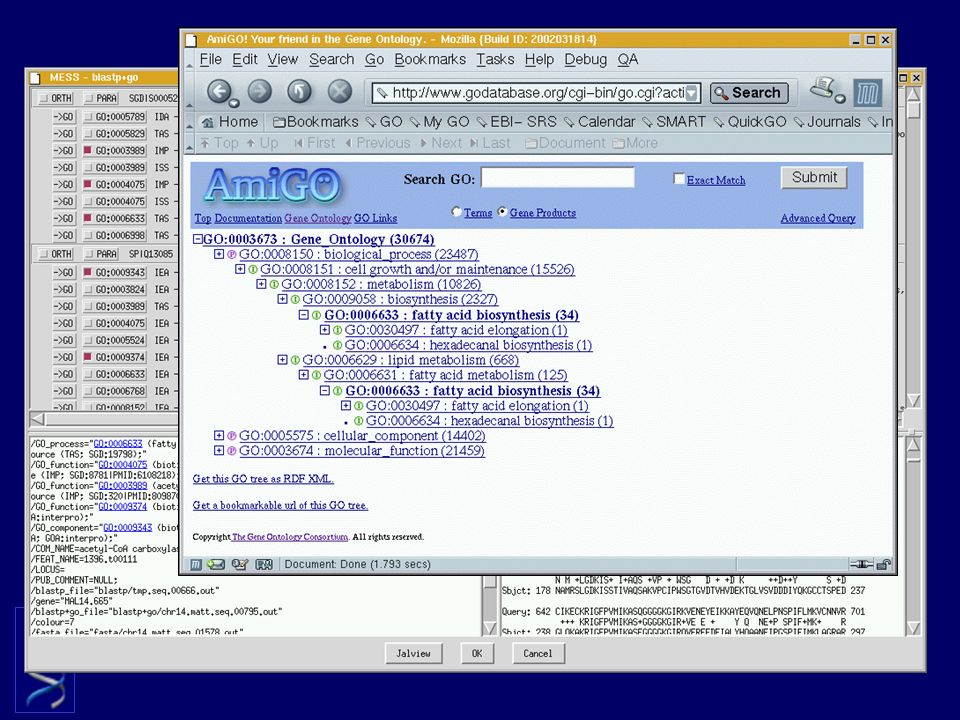This screenshot has height=720, width=960.
Task: Expand the GO:0005575 cellular_component node
Action: click(x=219, y=435)
